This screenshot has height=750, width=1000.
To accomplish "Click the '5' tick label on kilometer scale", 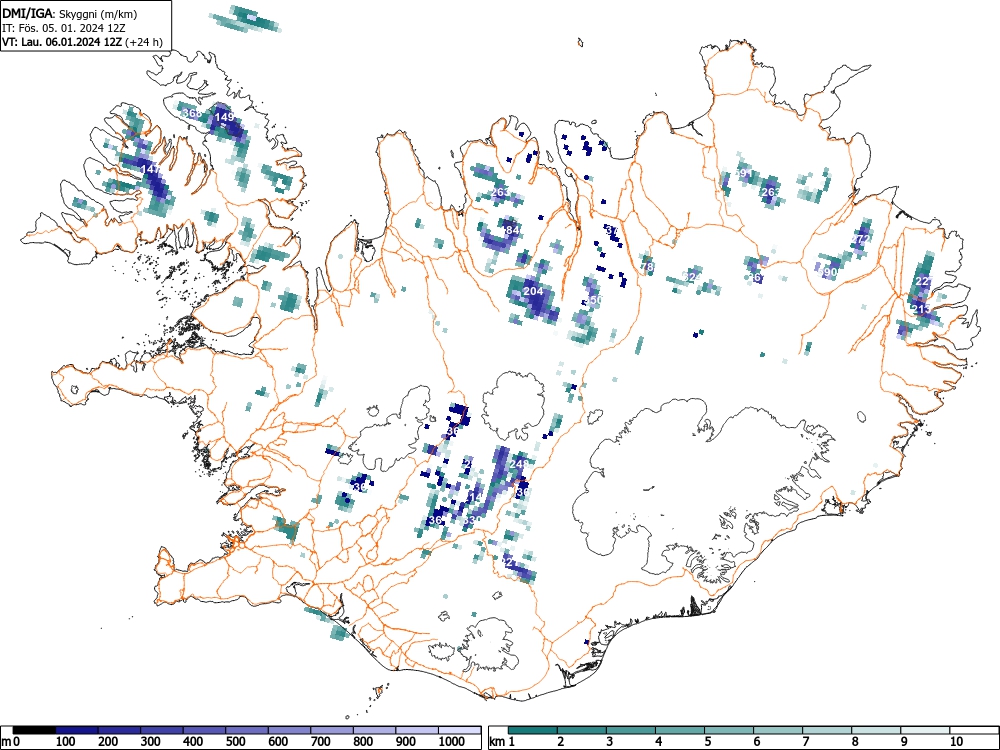I will (x=708, y=742).
